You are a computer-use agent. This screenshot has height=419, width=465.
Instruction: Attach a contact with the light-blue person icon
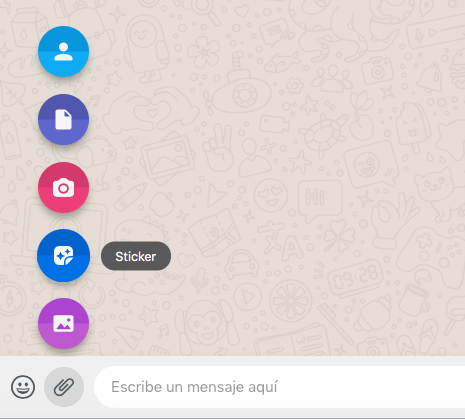click(63, 52)
